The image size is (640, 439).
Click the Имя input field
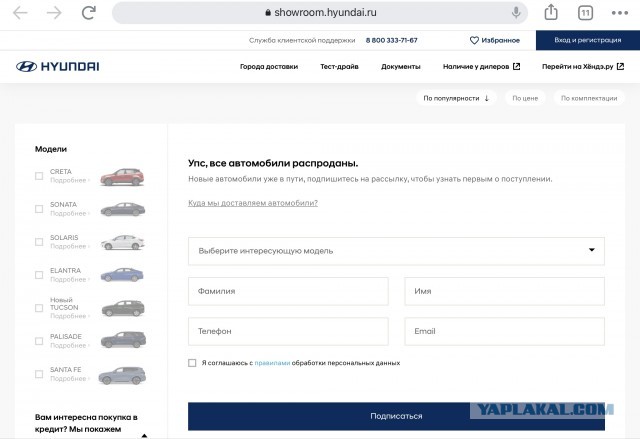pos(504,291)
